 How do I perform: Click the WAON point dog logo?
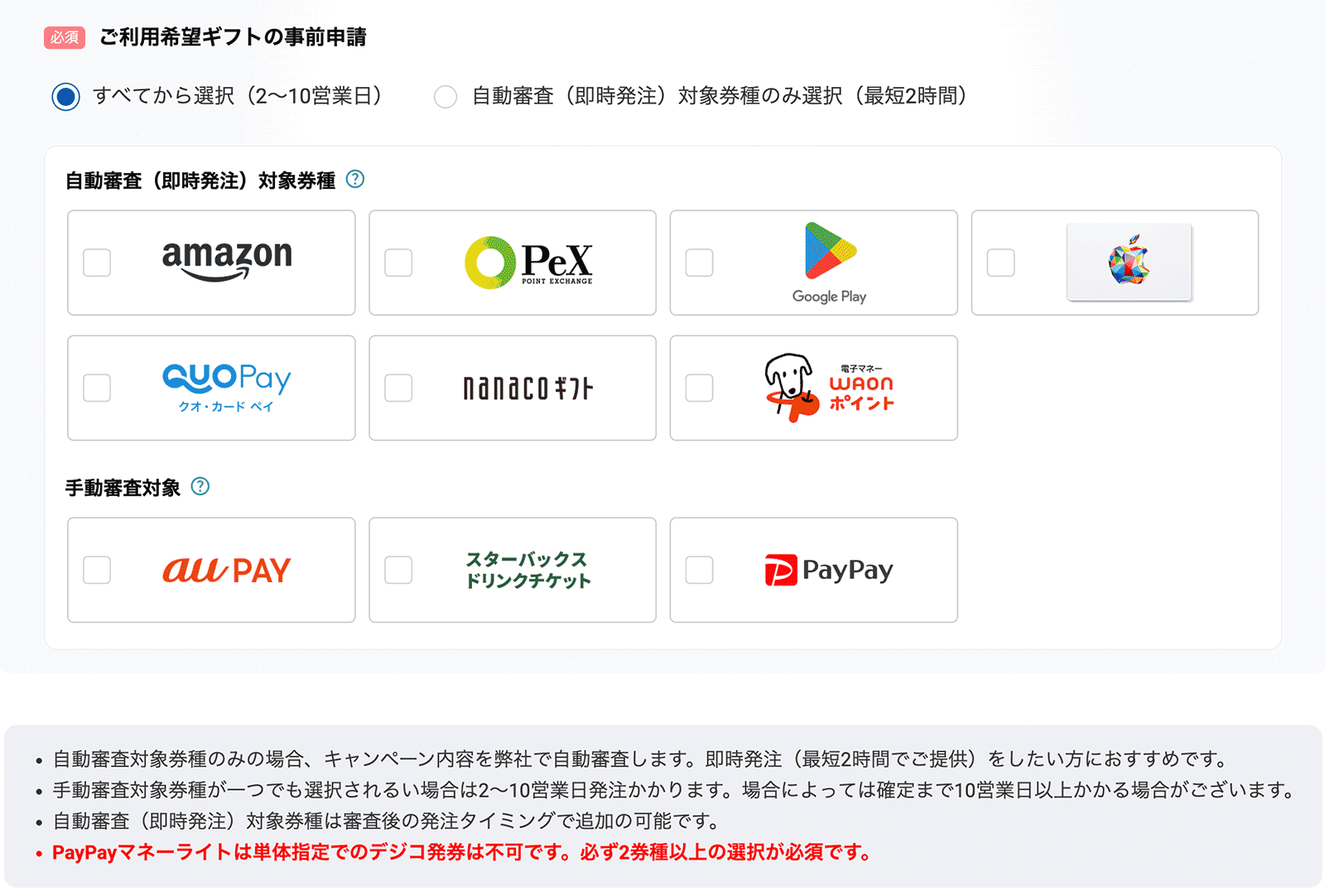click(830, 388)
